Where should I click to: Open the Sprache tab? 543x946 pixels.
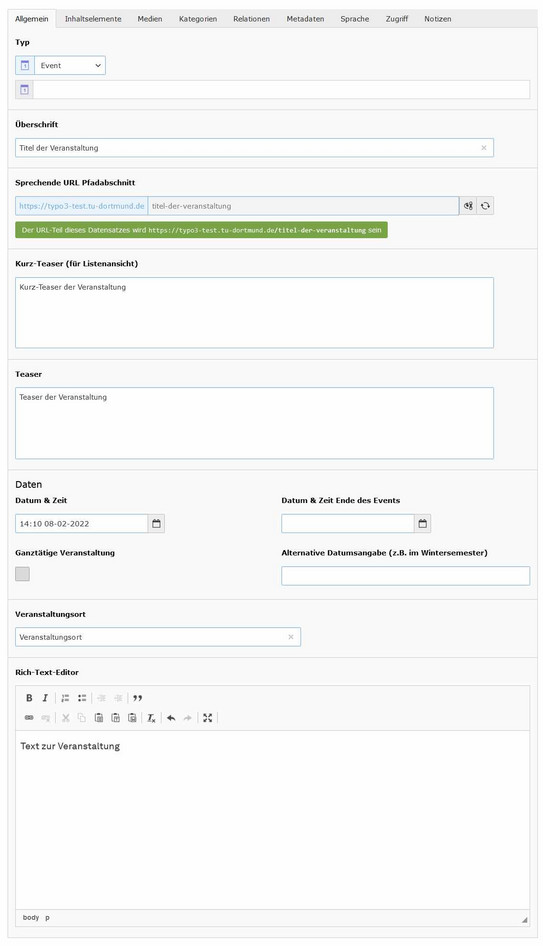point(355,19)
